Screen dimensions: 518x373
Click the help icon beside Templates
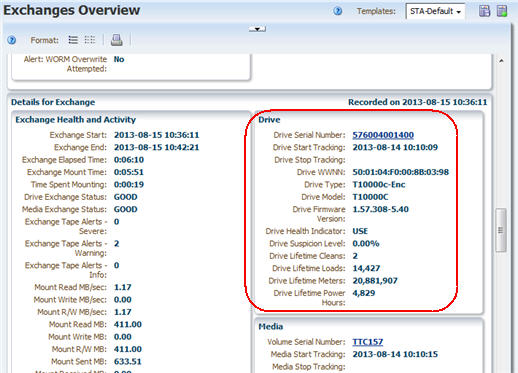338,11
